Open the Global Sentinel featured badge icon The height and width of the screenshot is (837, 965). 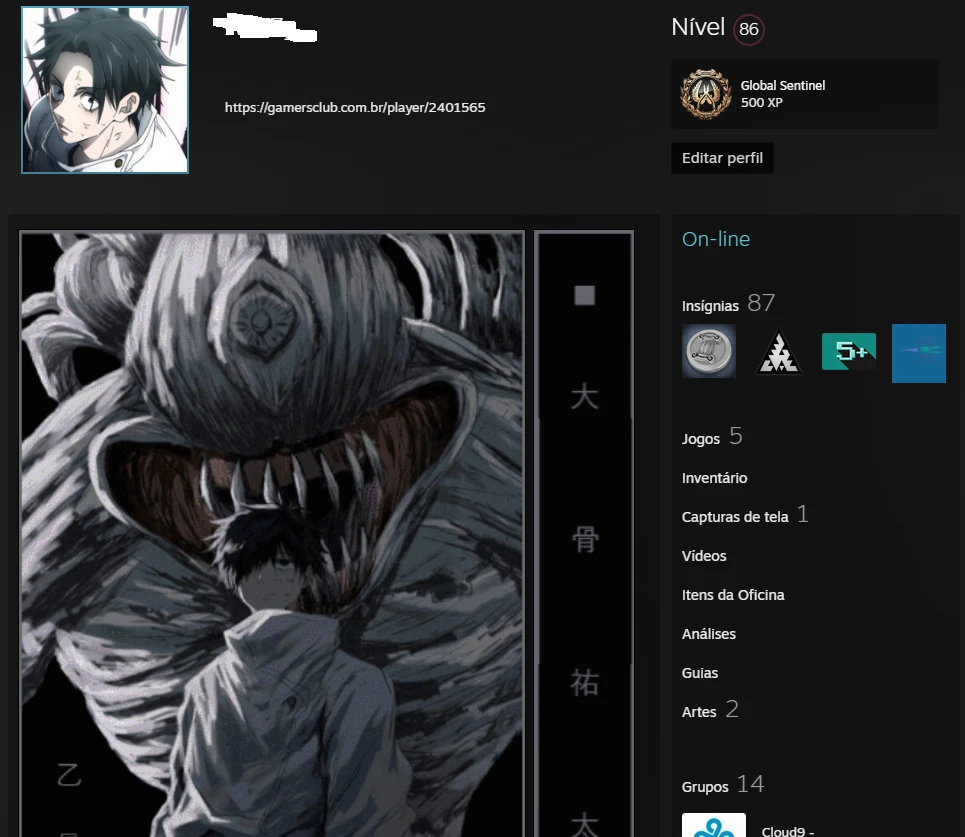click(x=706, y=94)
